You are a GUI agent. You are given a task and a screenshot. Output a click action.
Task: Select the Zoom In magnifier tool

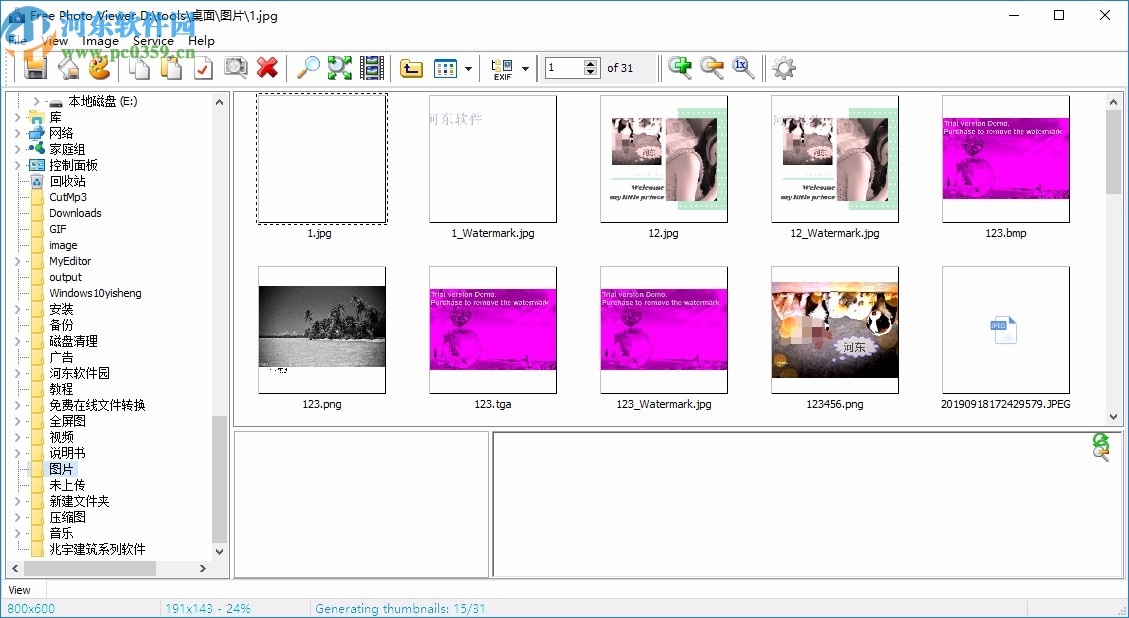(x=680, y=67)
